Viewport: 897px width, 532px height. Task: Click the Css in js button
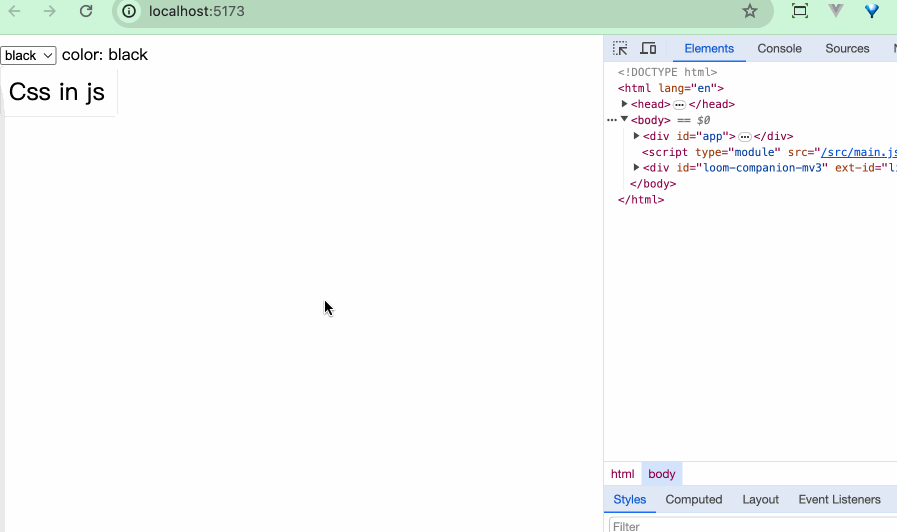57,92
